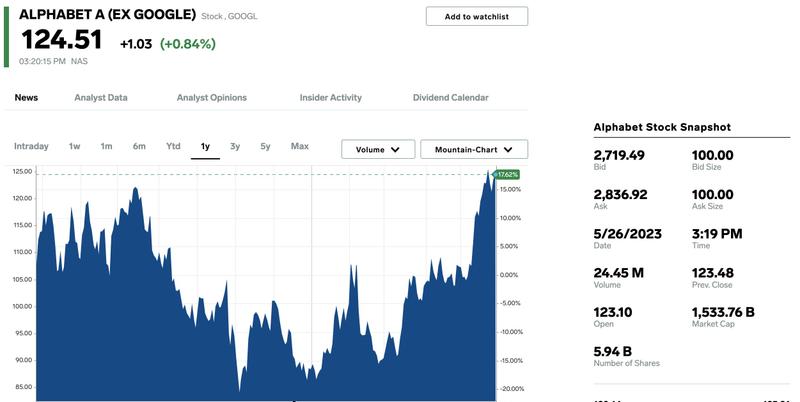Viewport: 800px width, 402px height.
Task: Click the Volume value 24.45 M
Action: tap(618, 273)
